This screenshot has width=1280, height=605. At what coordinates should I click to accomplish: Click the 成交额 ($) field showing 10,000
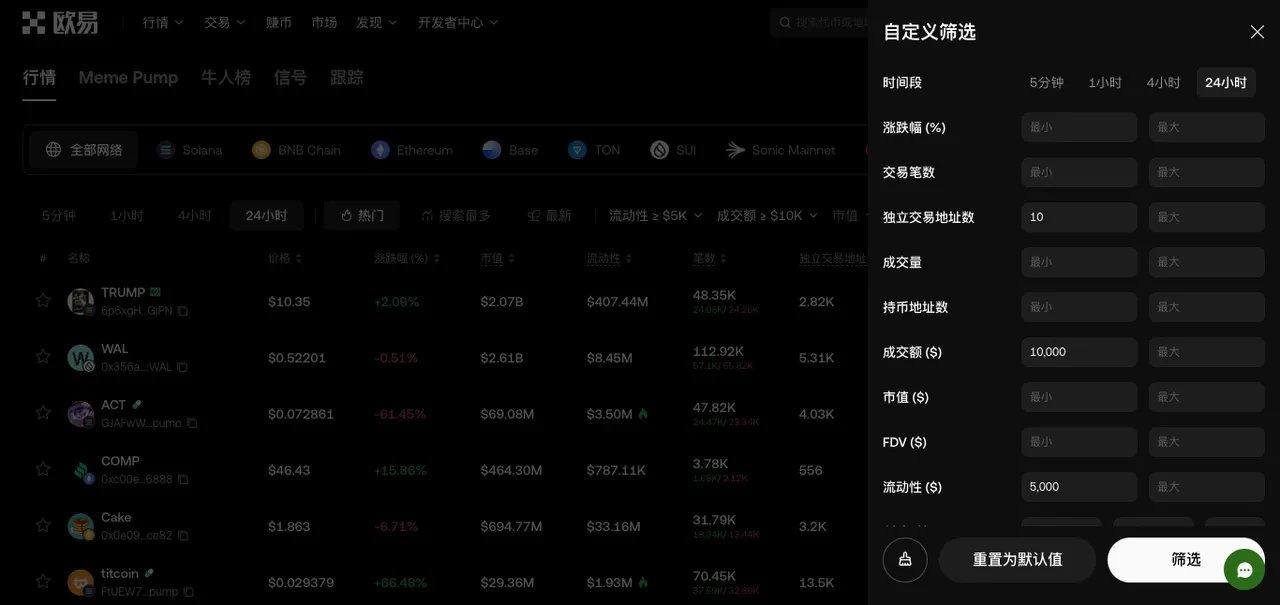(x=1079, y=352)
